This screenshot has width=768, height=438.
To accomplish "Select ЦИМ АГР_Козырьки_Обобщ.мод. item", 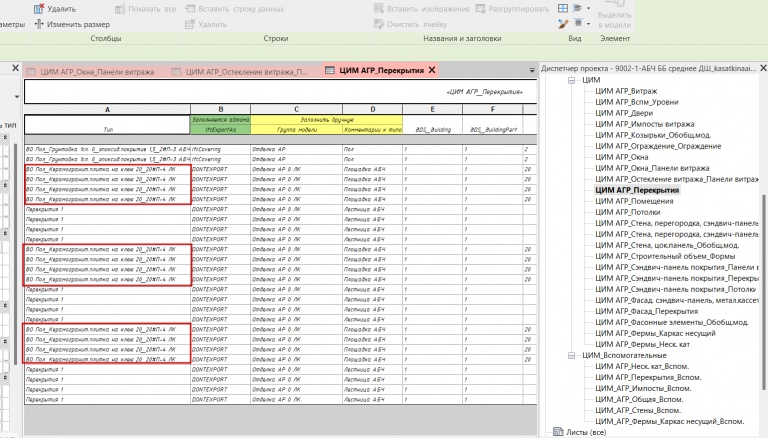I will [653, 135].
